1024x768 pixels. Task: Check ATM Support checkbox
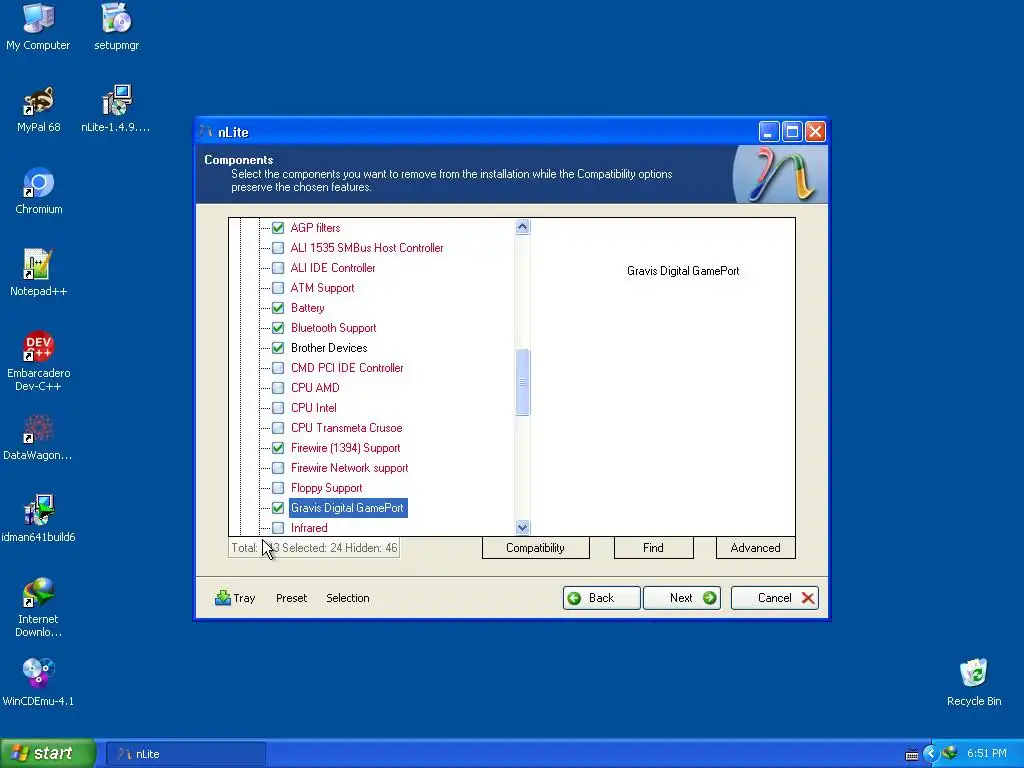[x=278, y=288]
